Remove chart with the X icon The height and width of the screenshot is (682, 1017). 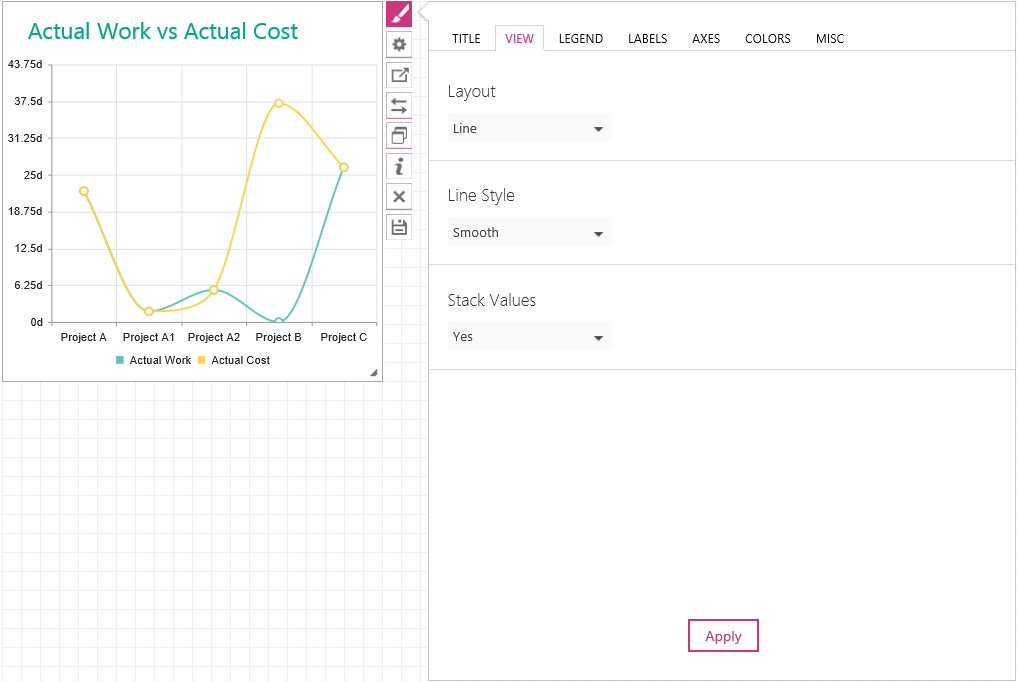[x=399, y=196]
